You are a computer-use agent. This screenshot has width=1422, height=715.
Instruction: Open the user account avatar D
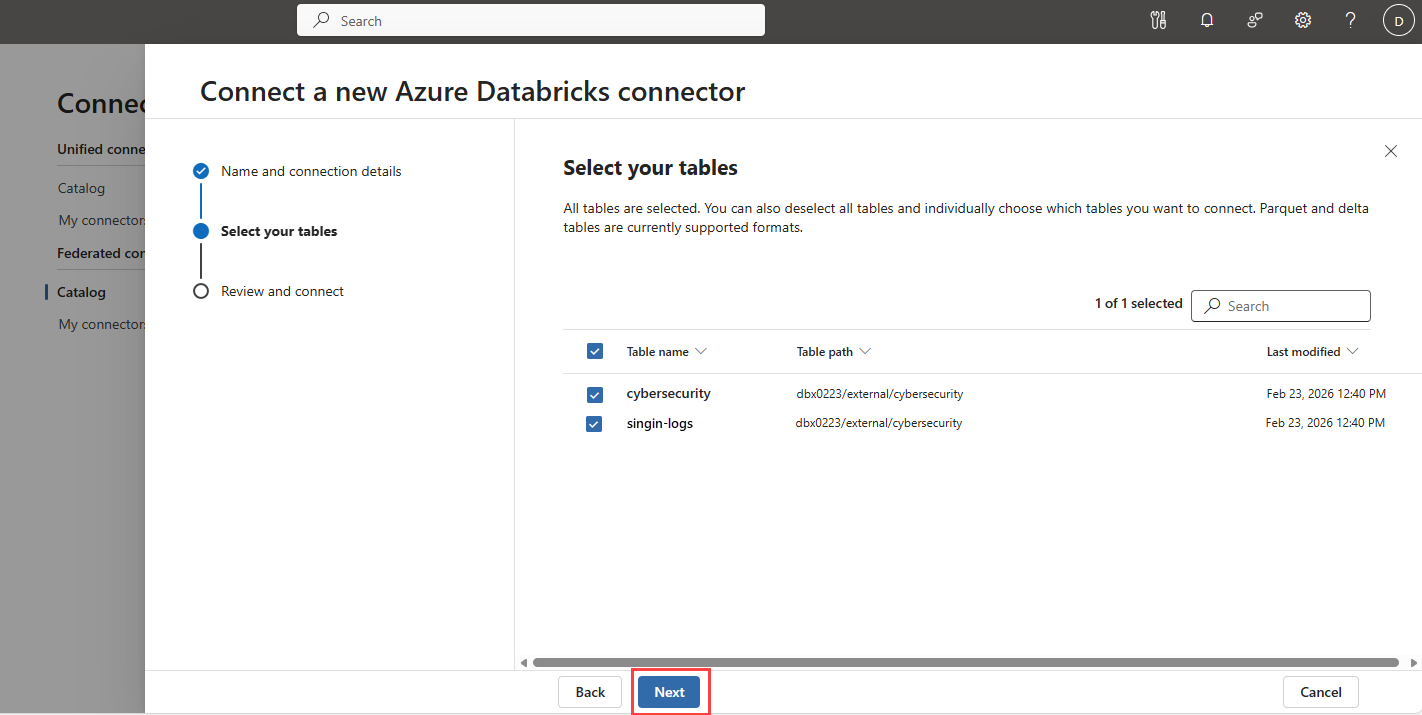pos(1399,21)
